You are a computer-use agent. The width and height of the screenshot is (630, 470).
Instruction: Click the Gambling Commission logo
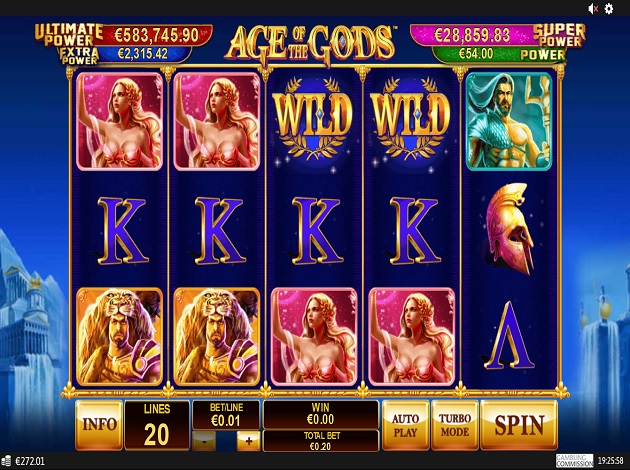point(575,460)
